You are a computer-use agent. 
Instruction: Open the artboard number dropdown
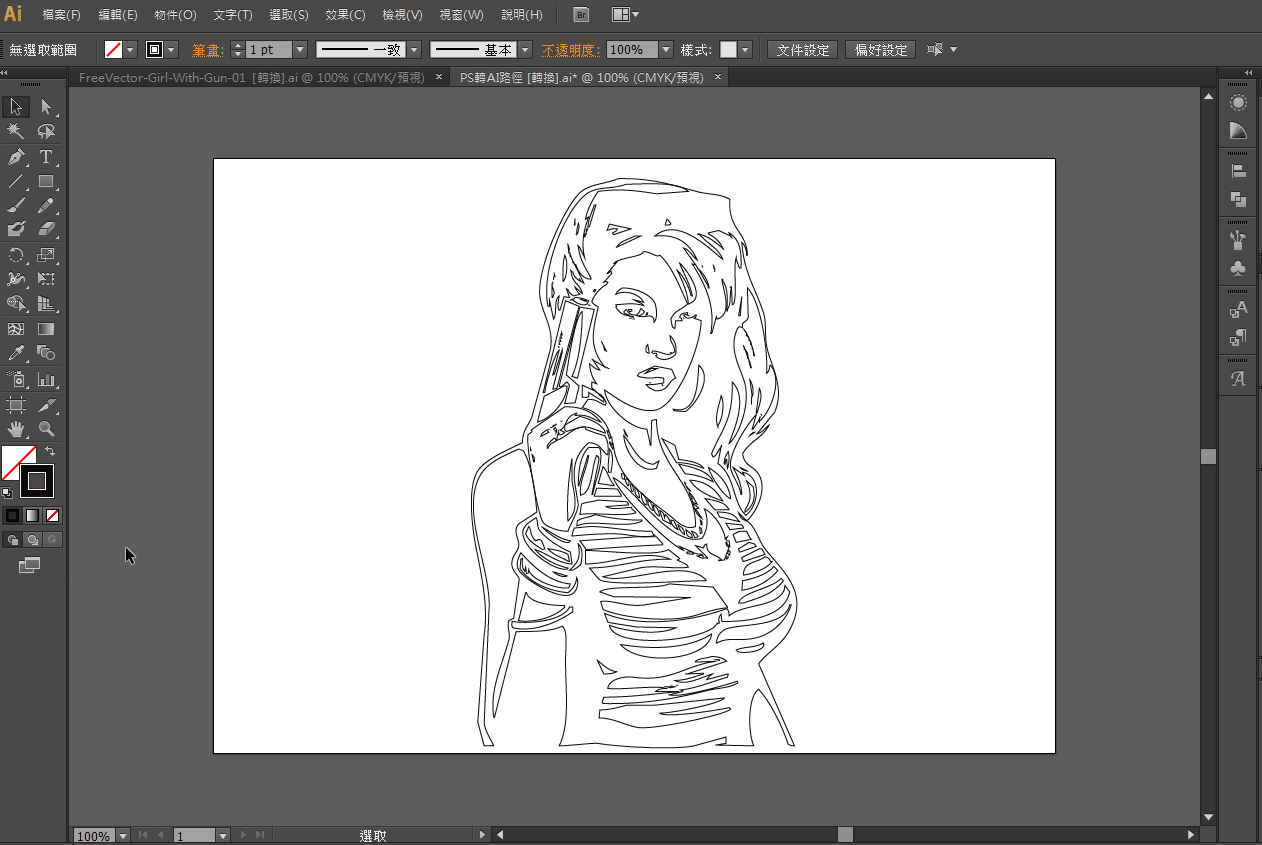[x=223, y=835]
